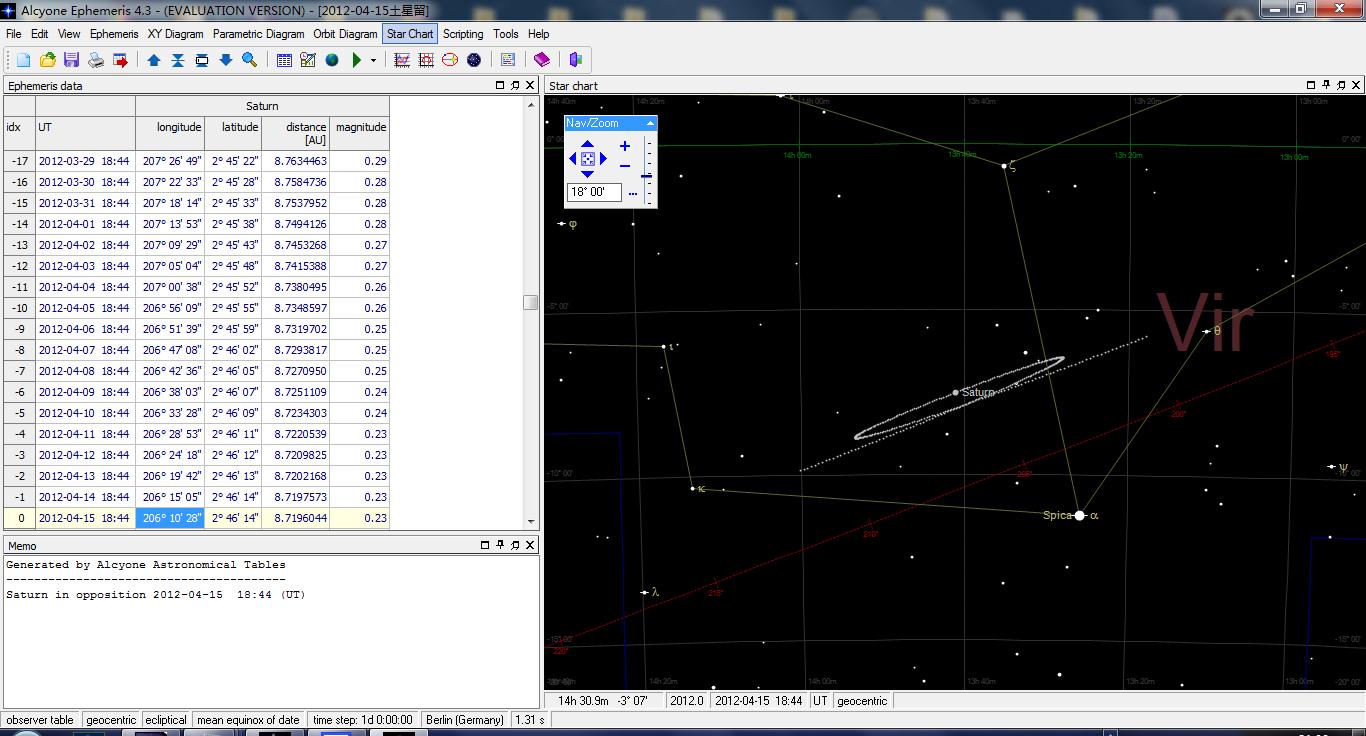This screenshot has height=736, width=1366.
Task: Pan star chart right with Nav/Zoom arrow
Action: click(603, 159)
